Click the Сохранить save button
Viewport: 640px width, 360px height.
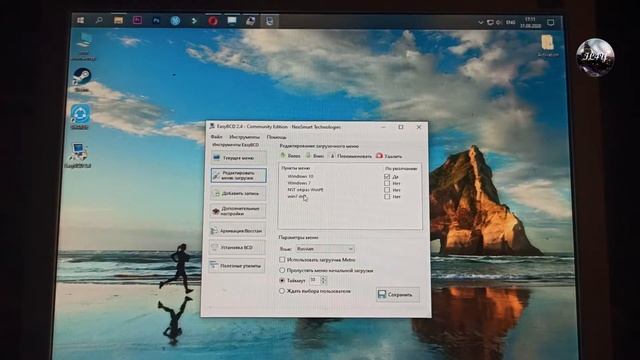point(398,294)
